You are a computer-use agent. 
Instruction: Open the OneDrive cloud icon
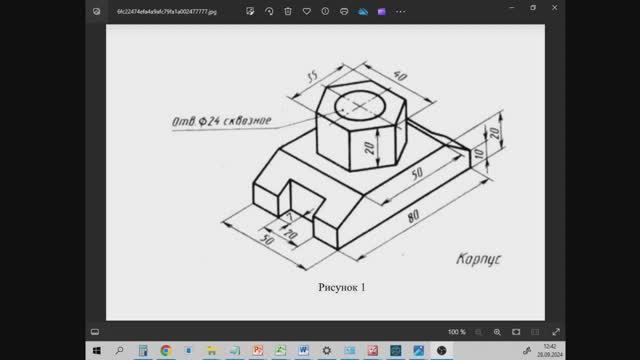coord(363,11)
